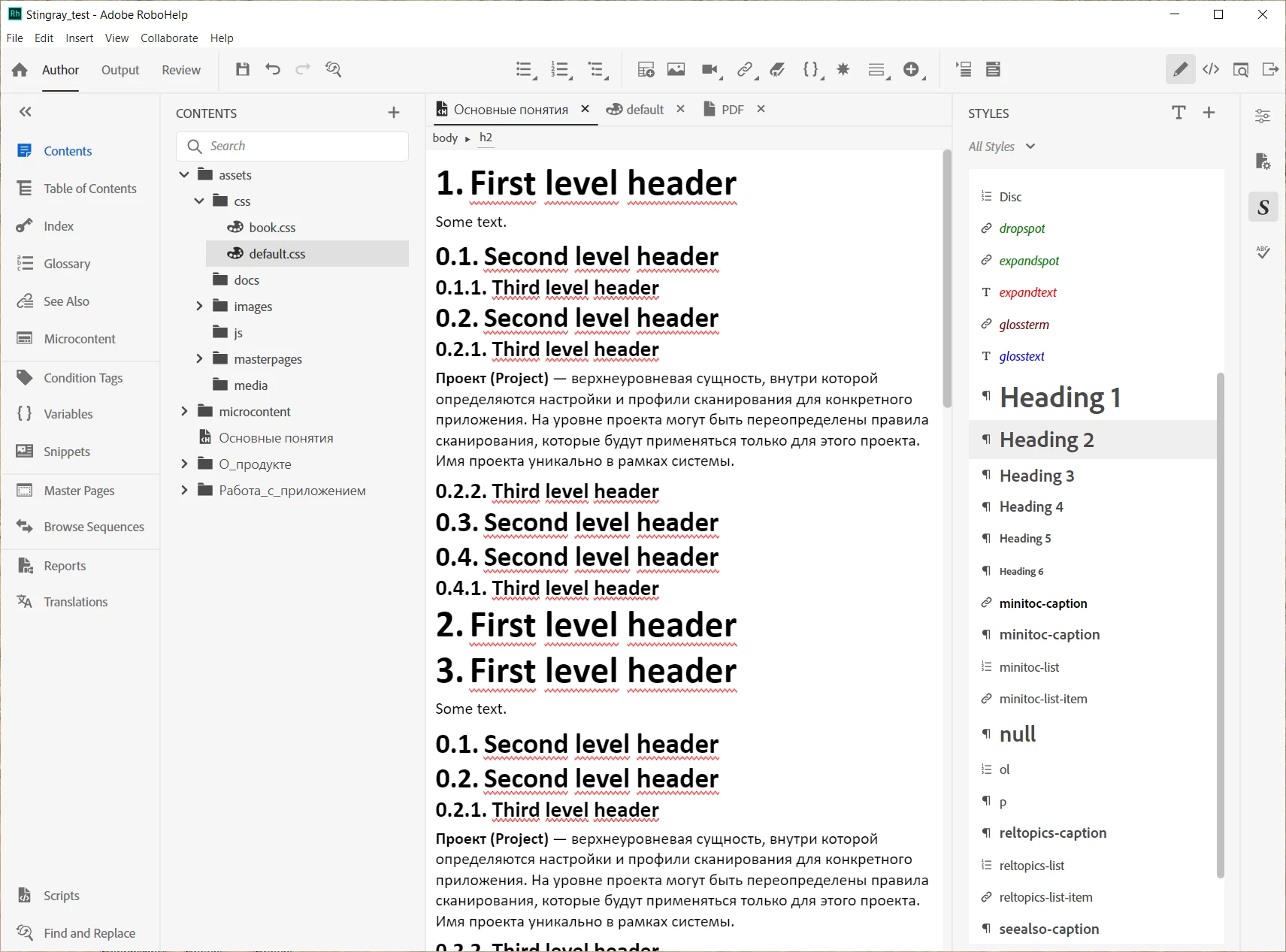1286x952 pixels.
Task: Save the topic with the floppy icon
Action: (x=242, y=69)
